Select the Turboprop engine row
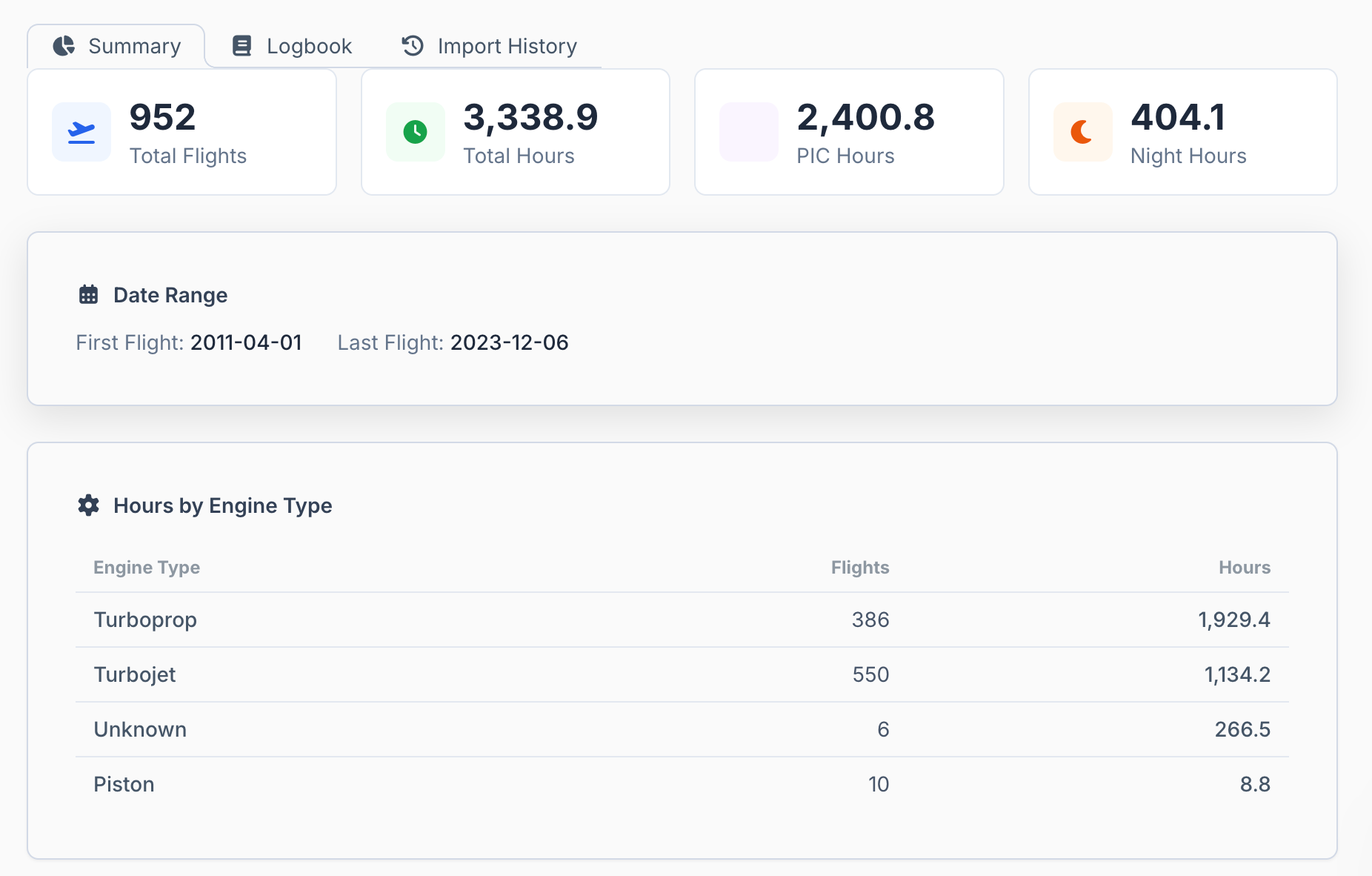1372x876 pixels. coord(682,620)
